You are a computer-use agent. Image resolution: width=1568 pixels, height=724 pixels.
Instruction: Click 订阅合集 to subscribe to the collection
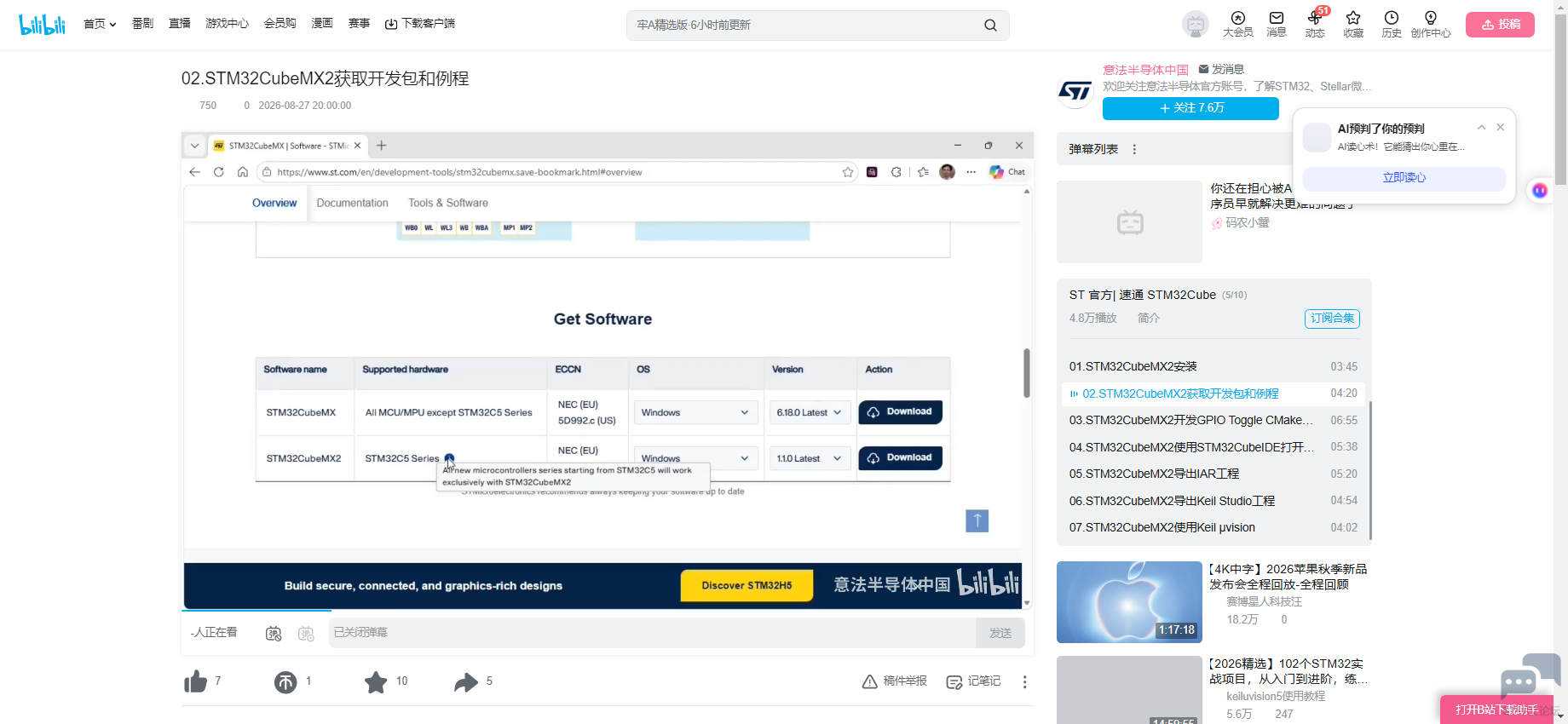pyautogui.click(x=1332, y=319)
